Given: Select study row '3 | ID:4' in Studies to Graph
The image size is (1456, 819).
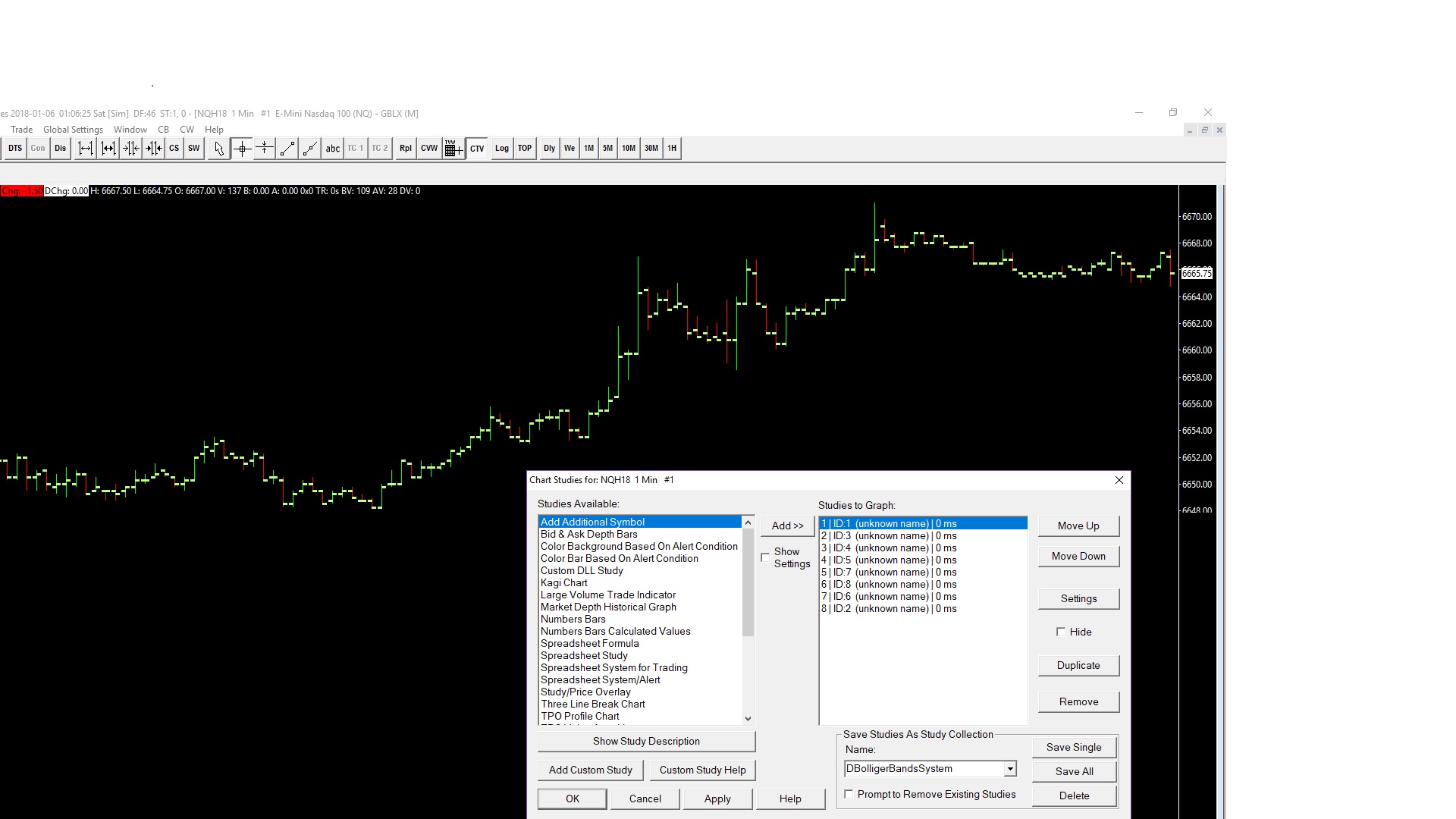Looking at the screenshot, I should (923, 548).
